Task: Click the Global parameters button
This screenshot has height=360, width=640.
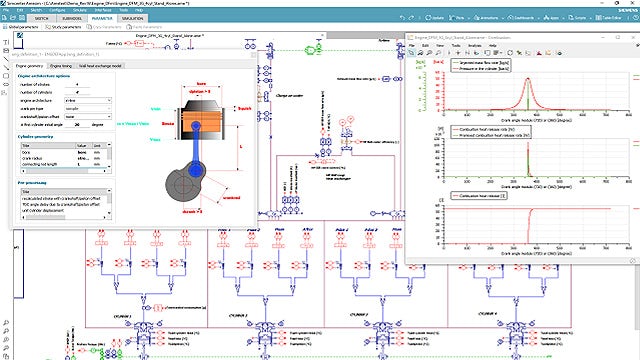Action: click(20, 27)
